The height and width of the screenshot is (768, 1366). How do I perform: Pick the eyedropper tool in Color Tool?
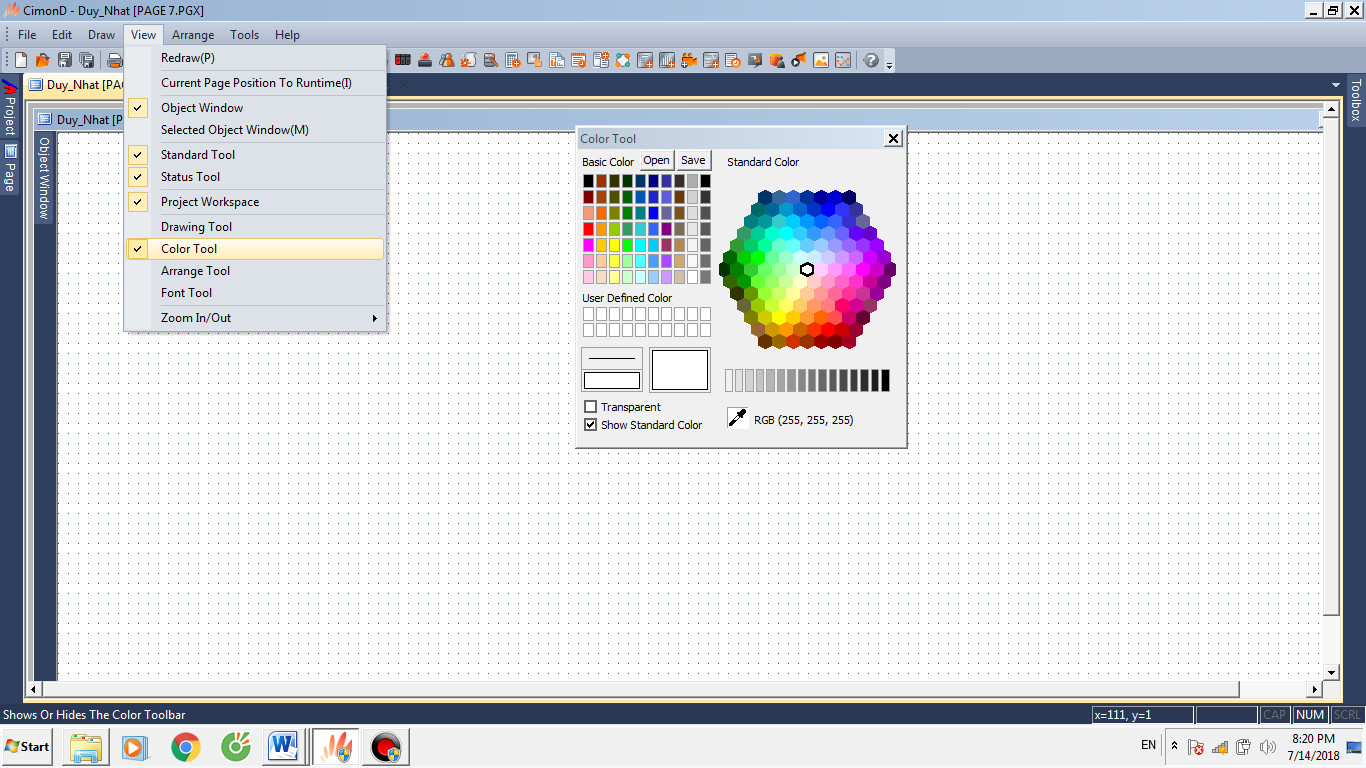pyautogui.click(x=737, y=418)
